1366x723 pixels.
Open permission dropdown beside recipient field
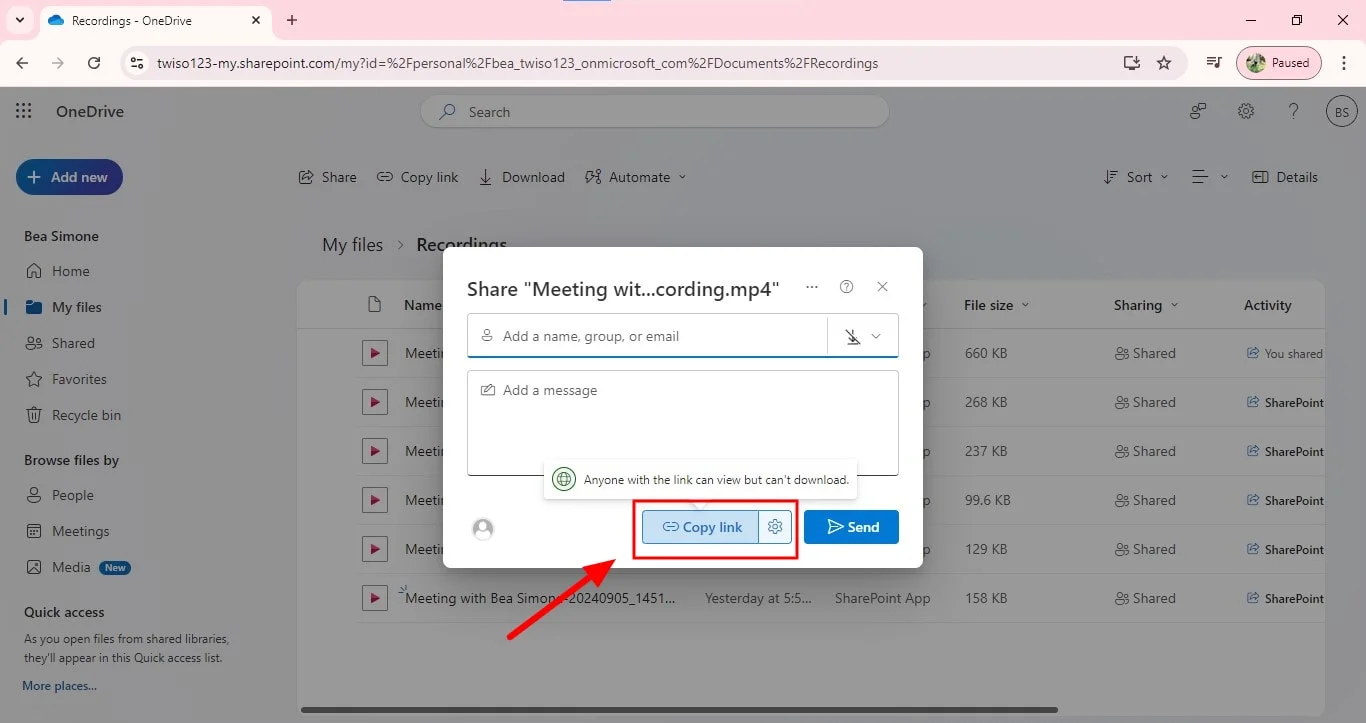pyautogui.click(x=863, y=336)
